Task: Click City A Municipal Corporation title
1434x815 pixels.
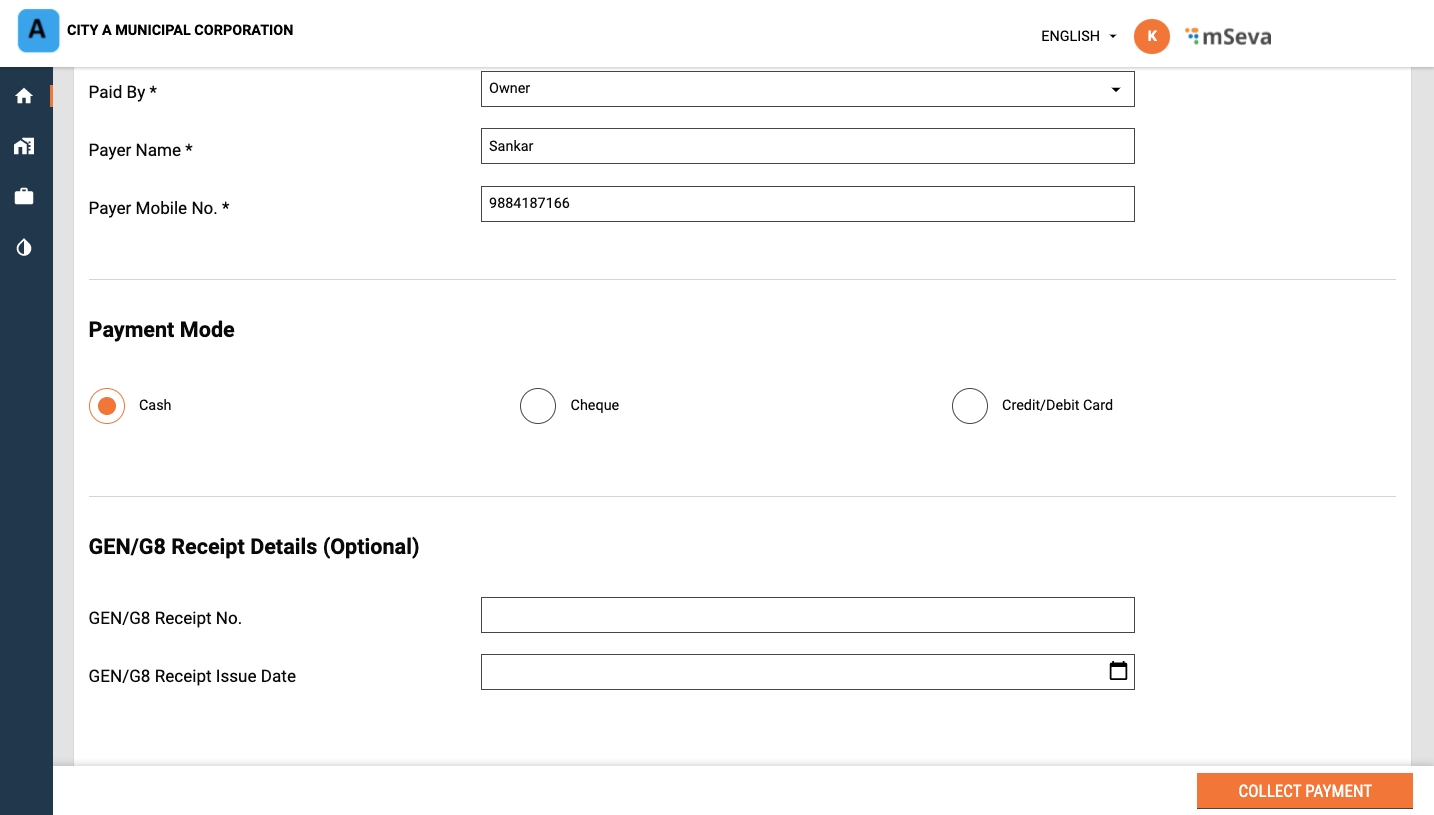Action: (x=180, y=30)
